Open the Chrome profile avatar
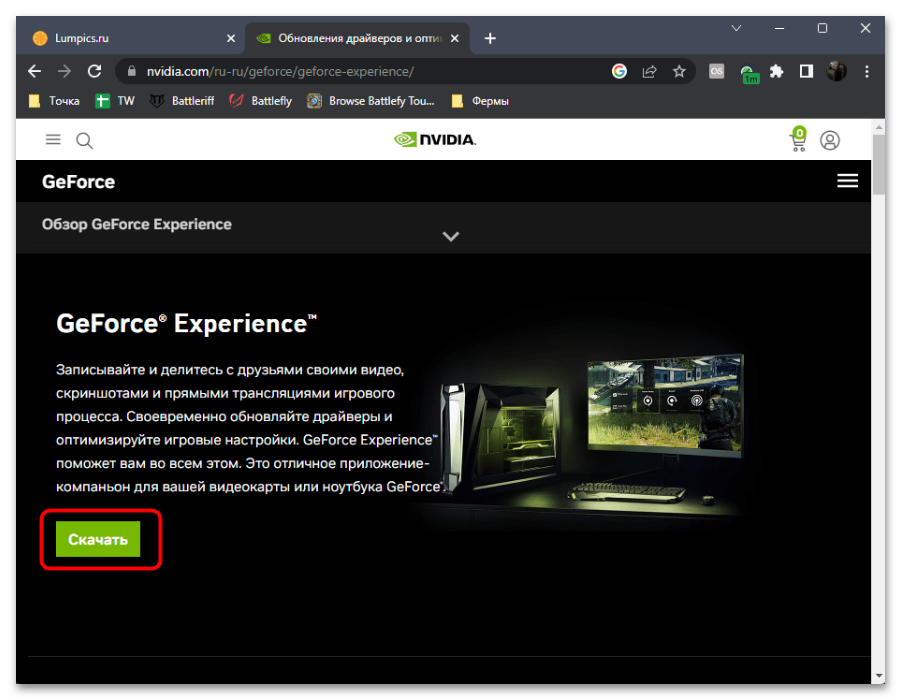The width and height of the screenshot is (901, 700). (x=836, y=71)
